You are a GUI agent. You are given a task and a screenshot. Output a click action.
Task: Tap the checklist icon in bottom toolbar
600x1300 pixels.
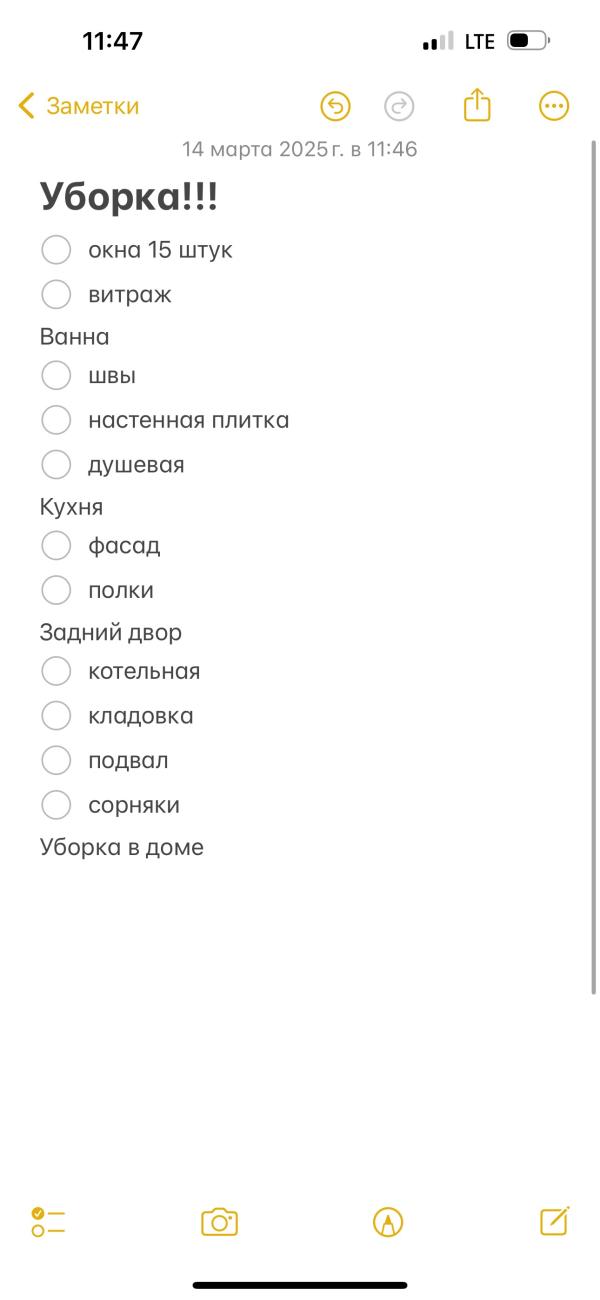[x=48, y=1221]
